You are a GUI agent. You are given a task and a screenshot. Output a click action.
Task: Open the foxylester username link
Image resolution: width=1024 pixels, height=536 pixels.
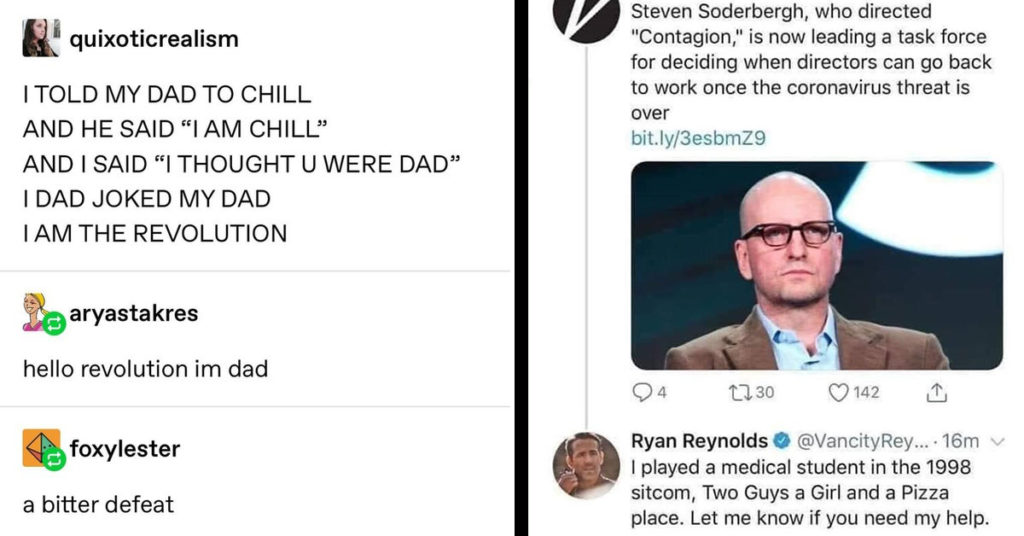pyautogui.click(x=125, y=449)
